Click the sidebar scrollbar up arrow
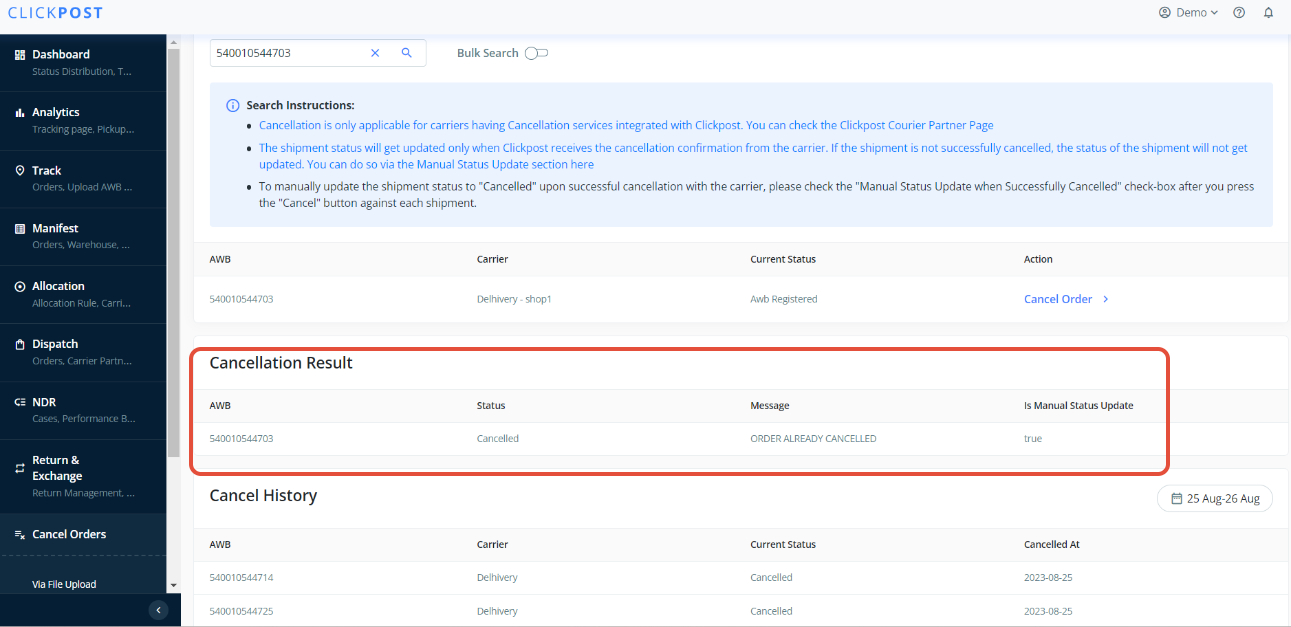 point(173,42)
